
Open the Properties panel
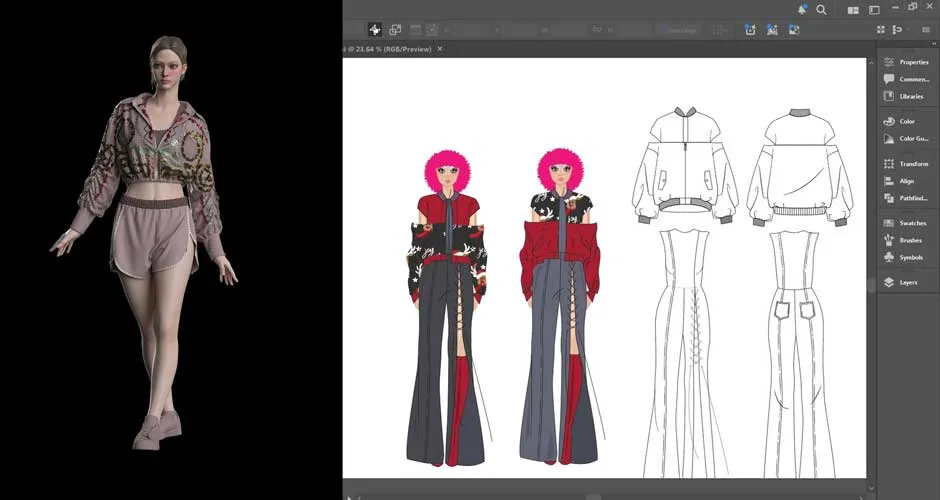pos(906,62)
